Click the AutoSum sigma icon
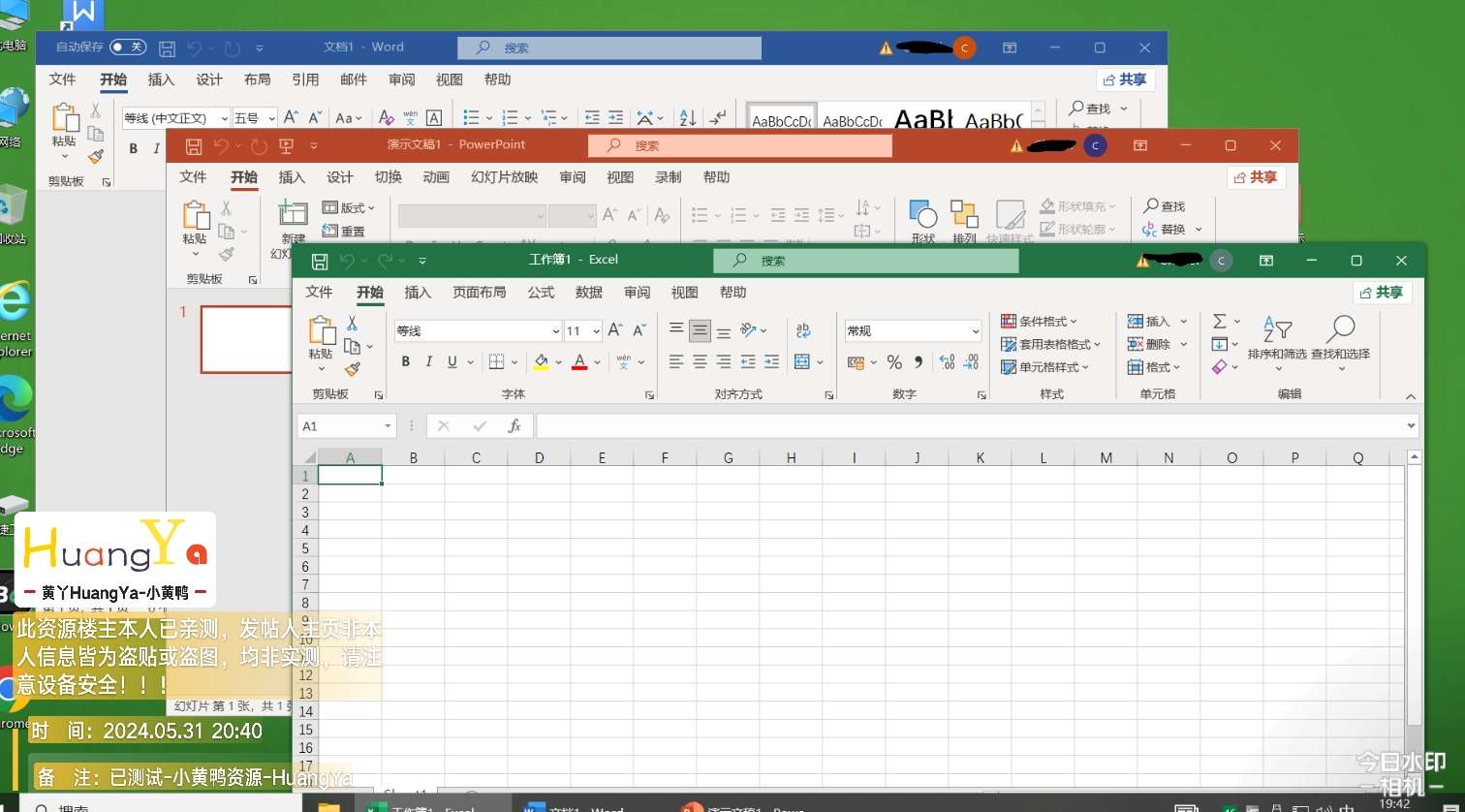 (x=1220, y=322)
